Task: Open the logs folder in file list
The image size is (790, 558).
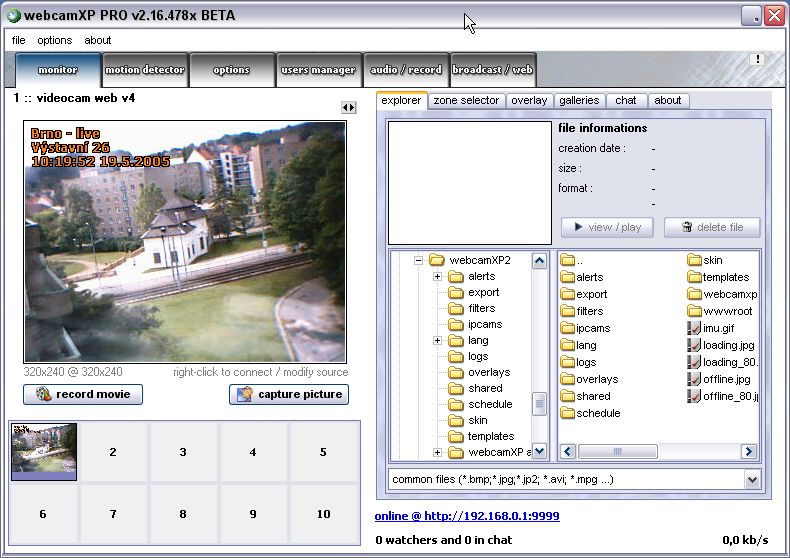Action: click(579, 362)
